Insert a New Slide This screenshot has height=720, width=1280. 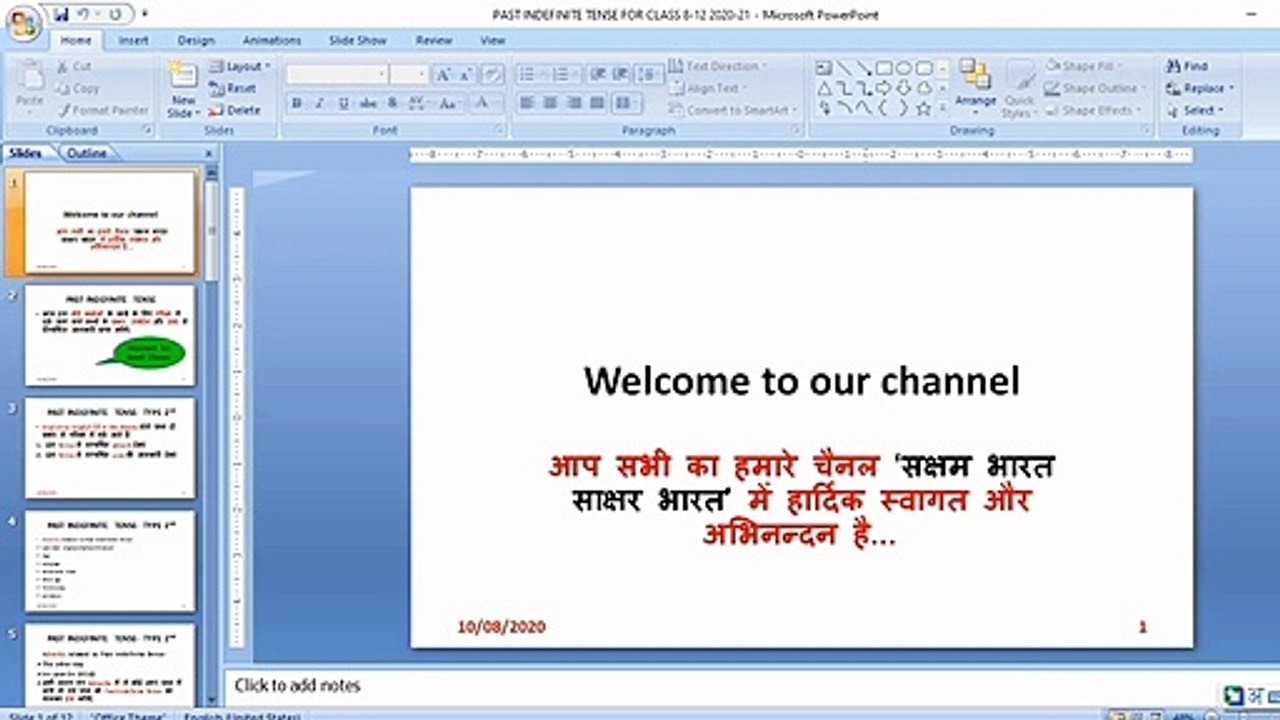[x=183, y=88]
